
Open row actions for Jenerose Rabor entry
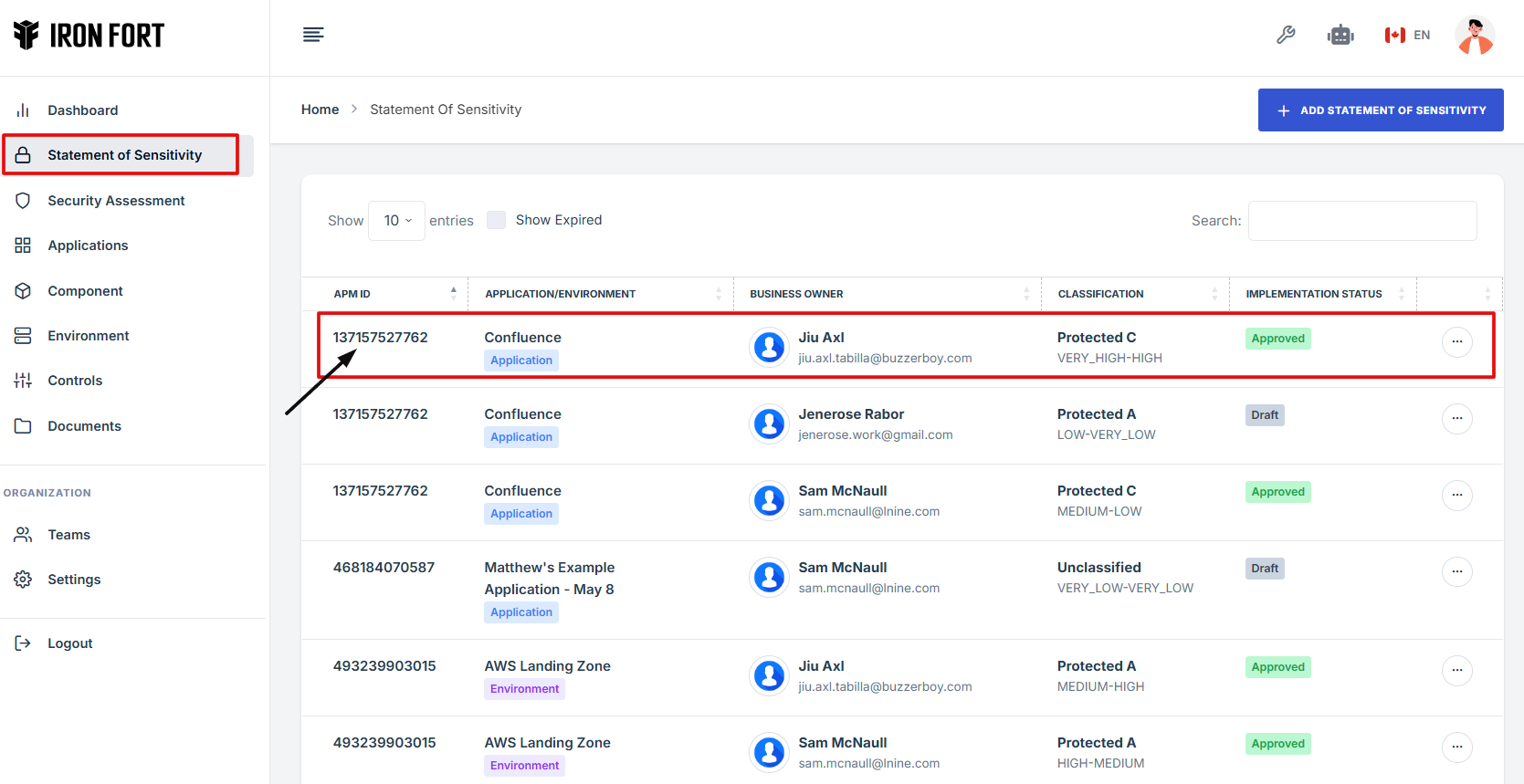(x=1456, y=419)
